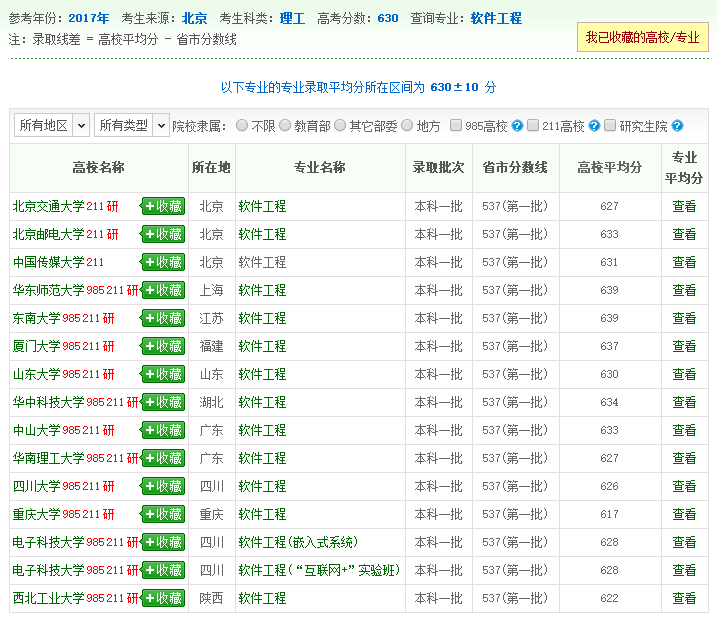Image resolution: width=717 pixels, height=617 pixels.
Task: Open 软件工程 major link in 华南理工大学 row
Action: tap(262, 458)
